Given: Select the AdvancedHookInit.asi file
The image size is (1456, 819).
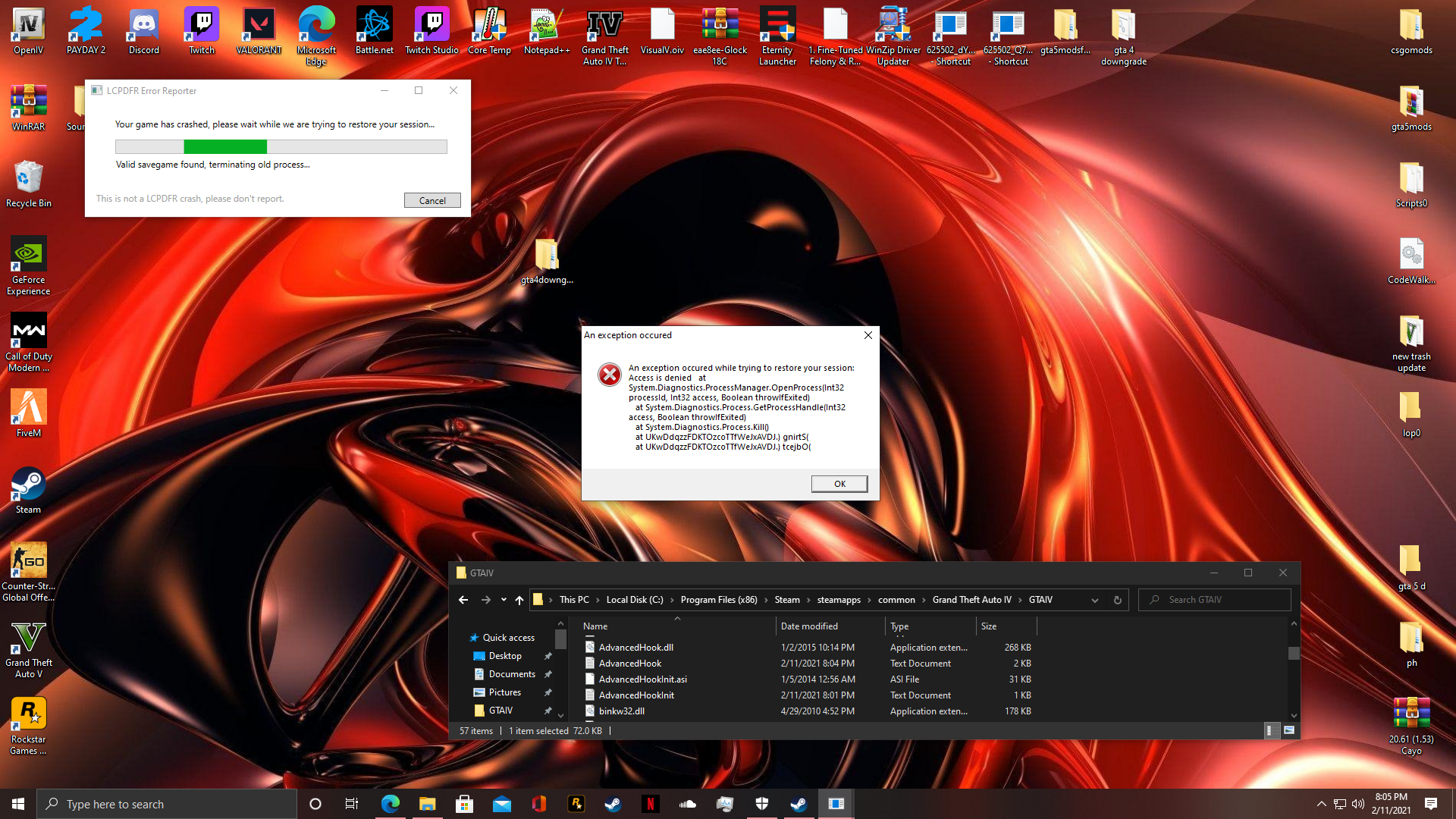Looking at the screenshot, I should tap(642, 679).
